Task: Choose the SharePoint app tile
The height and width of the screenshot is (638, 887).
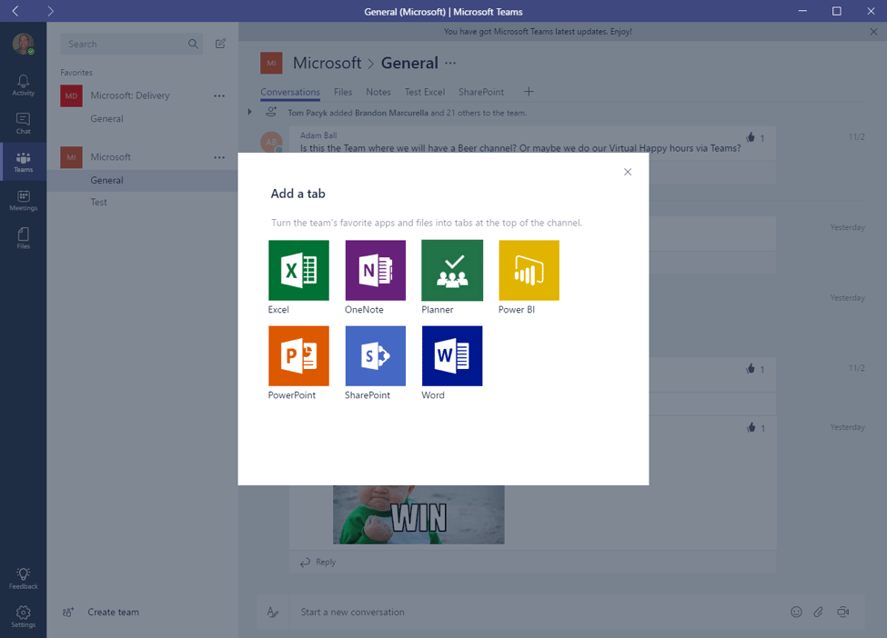Action: click(376, 356)
